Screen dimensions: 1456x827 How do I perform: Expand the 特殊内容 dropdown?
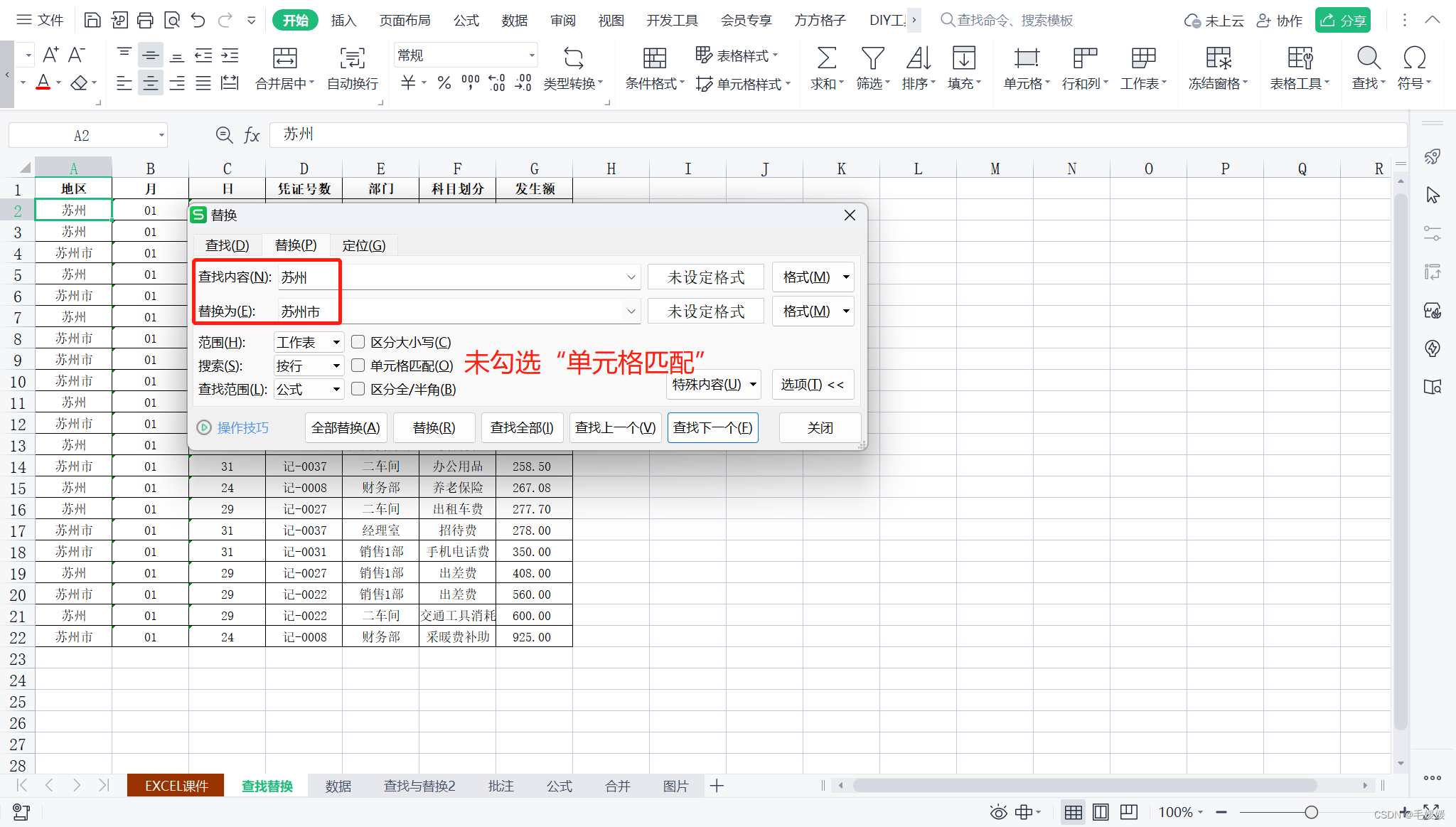714,385
